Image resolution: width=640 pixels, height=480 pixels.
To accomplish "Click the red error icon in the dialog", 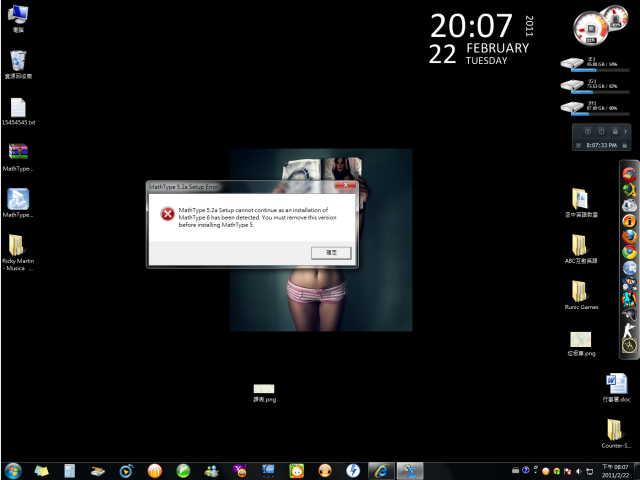I will pyautogui.click(x=167, y=213).
